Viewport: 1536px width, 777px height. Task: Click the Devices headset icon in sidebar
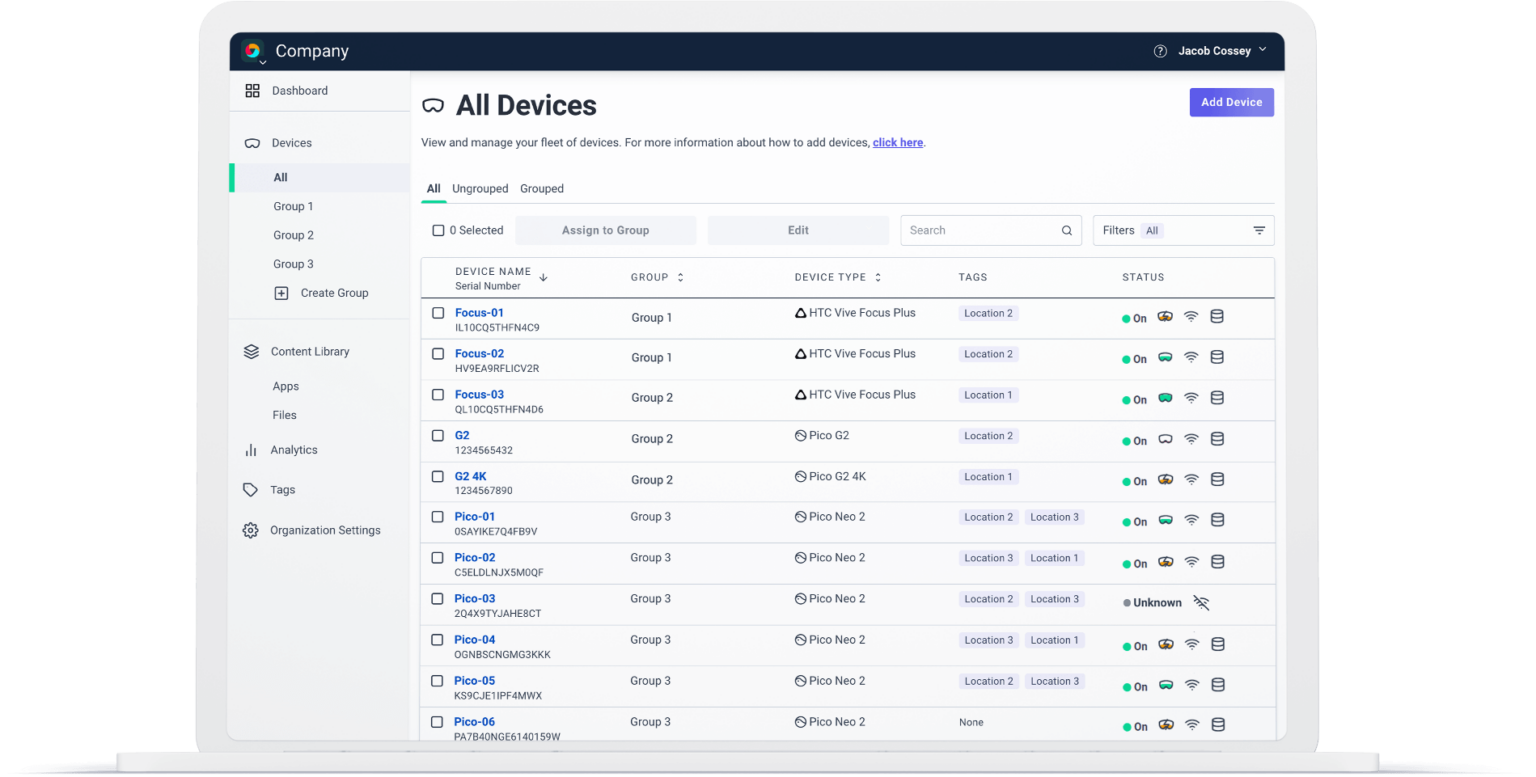point(253,141)
